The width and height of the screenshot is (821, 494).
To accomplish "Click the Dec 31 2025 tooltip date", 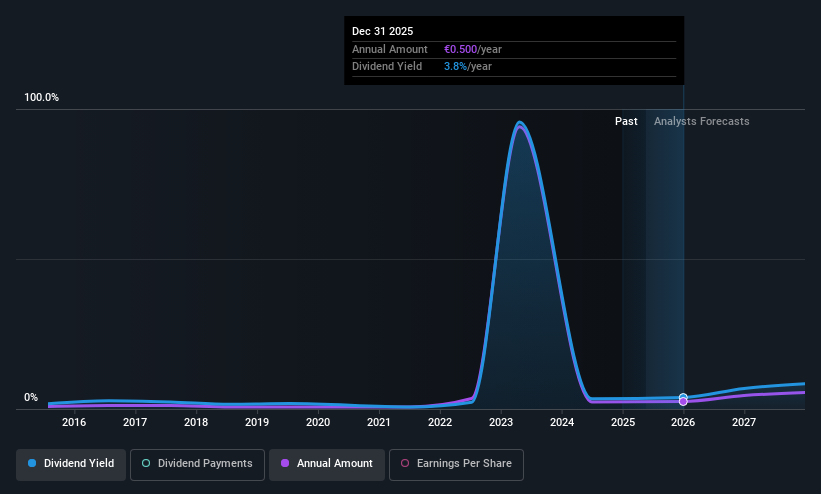I will click(382, 31).
